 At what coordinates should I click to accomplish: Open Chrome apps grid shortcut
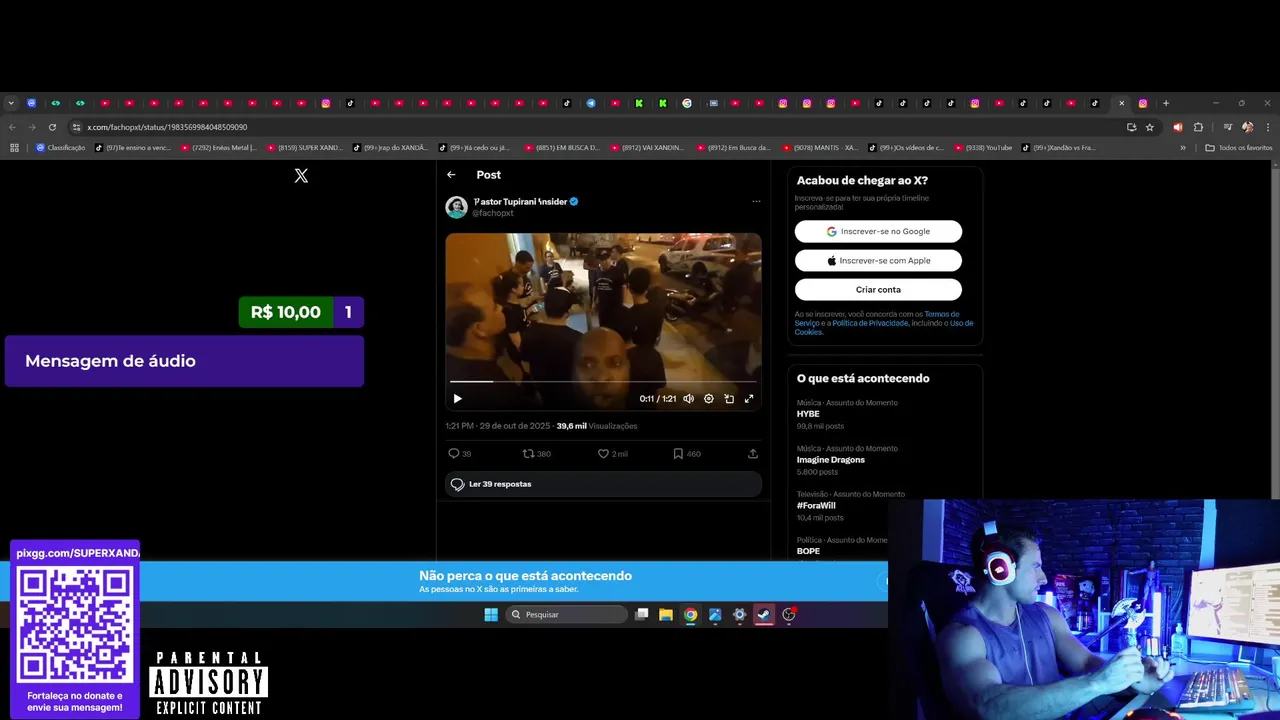[x=14, y=148]
